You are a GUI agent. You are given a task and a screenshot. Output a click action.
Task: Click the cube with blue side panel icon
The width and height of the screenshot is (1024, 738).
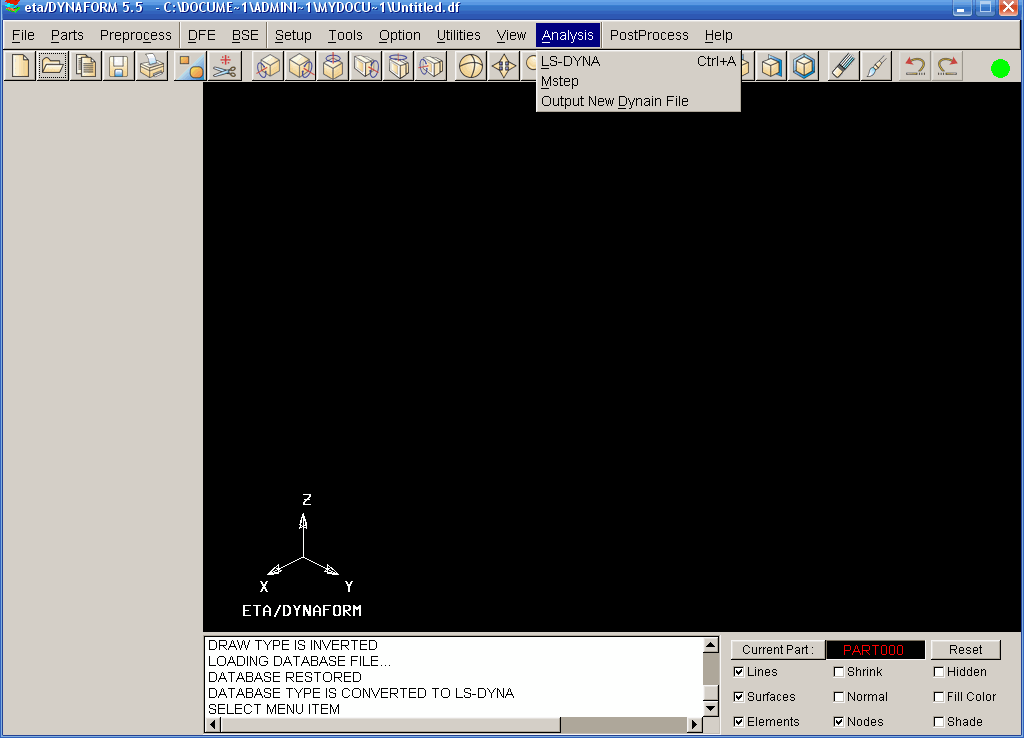click(x=771, y=67)
